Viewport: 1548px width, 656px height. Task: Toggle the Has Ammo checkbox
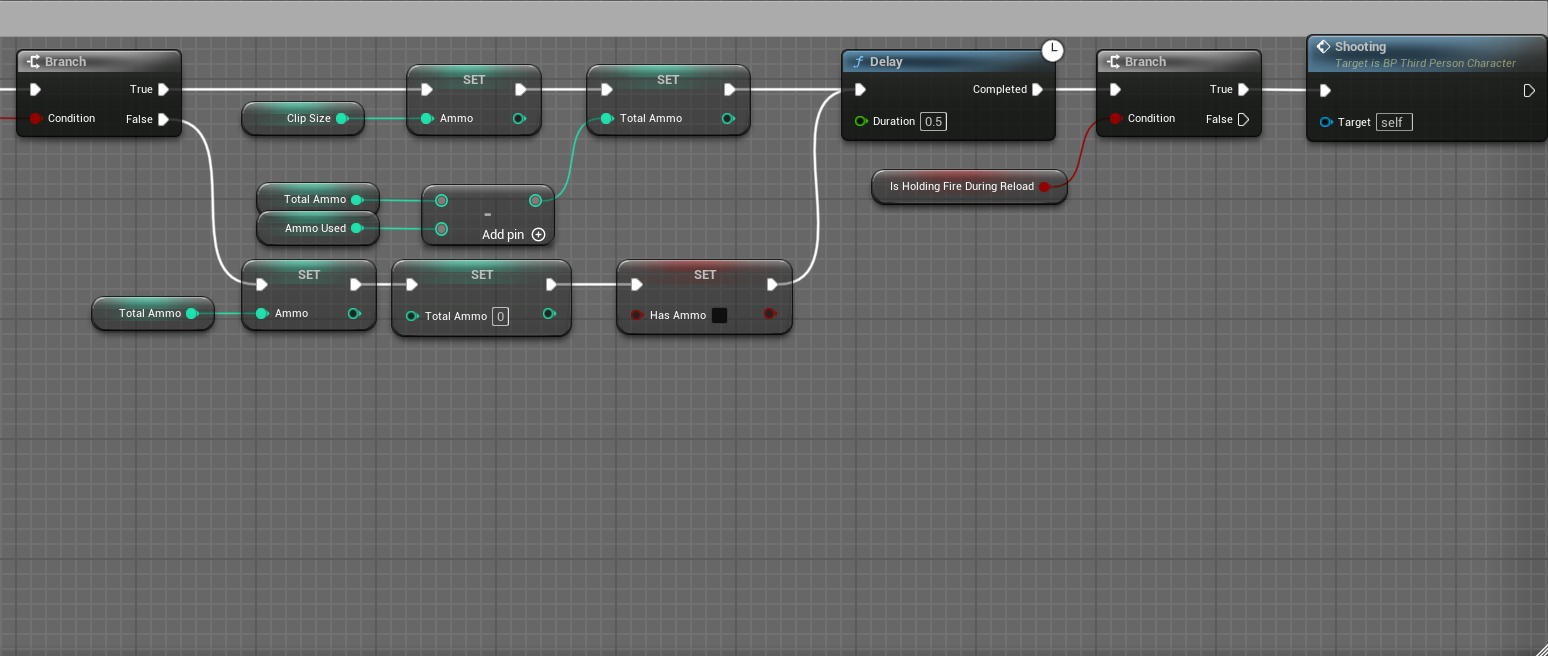719,315
